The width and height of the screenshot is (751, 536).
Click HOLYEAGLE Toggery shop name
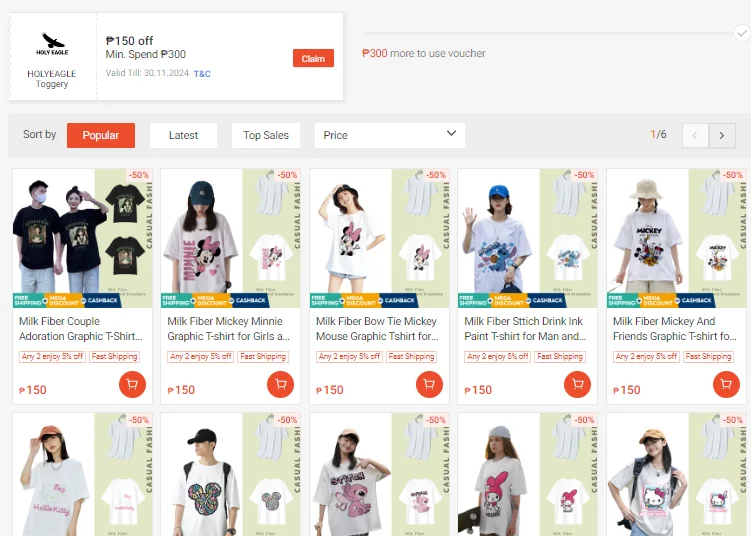click(x=52, y=79)
